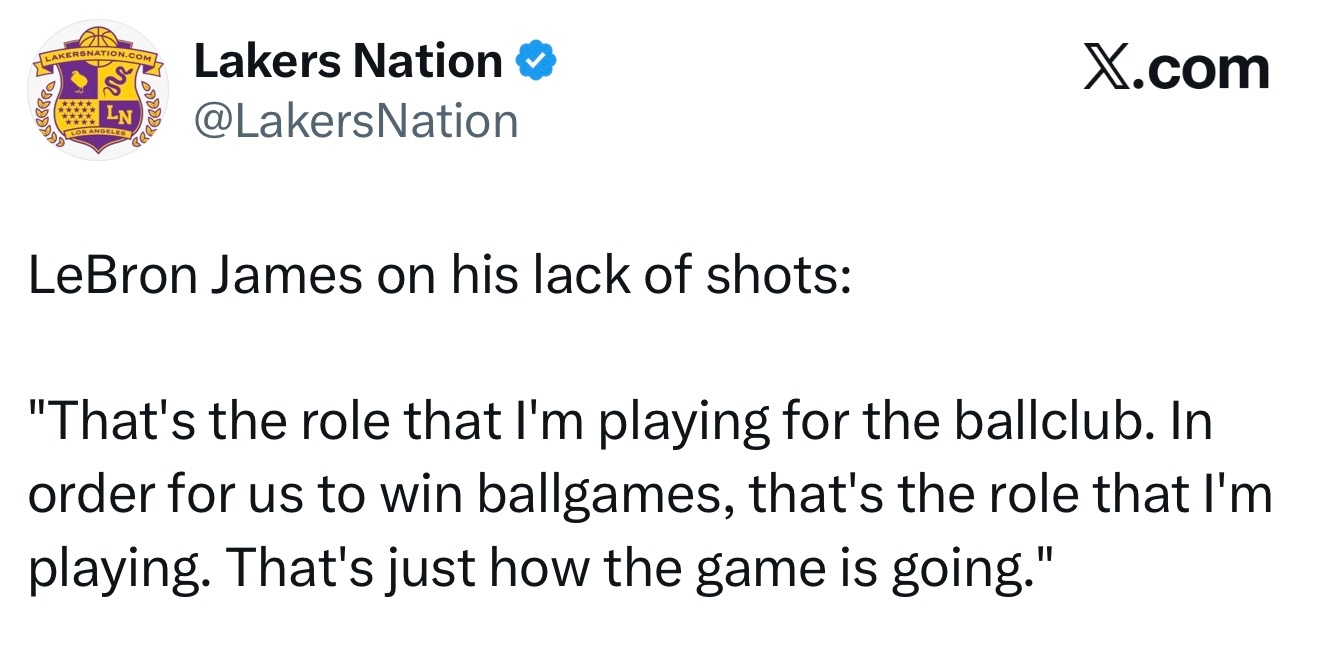Click the line beginning "order for us to win"

coord(648,497)
